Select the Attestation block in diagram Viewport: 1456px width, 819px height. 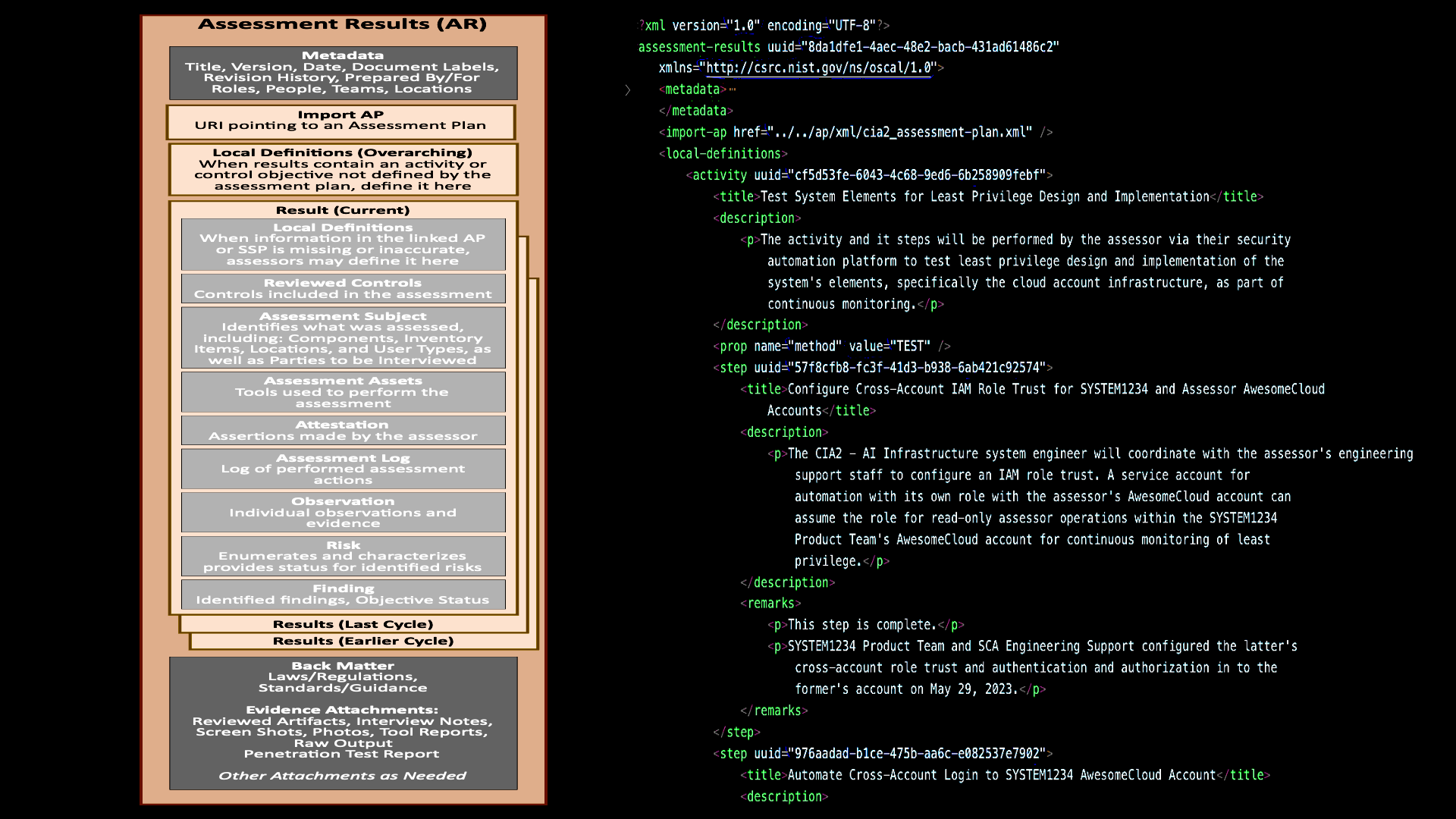(343, 431)
